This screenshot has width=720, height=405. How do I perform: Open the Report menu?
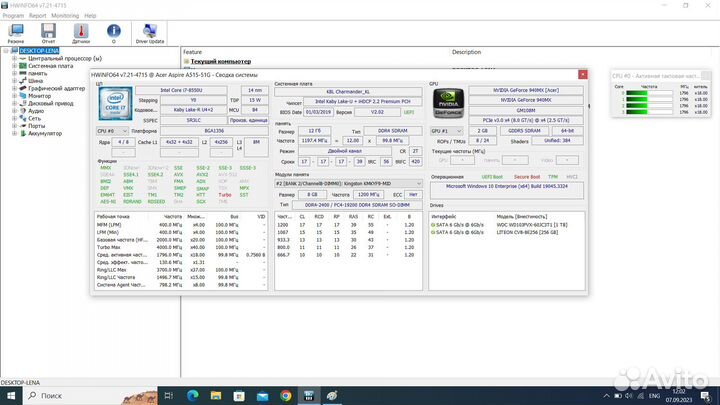[37, 16]
